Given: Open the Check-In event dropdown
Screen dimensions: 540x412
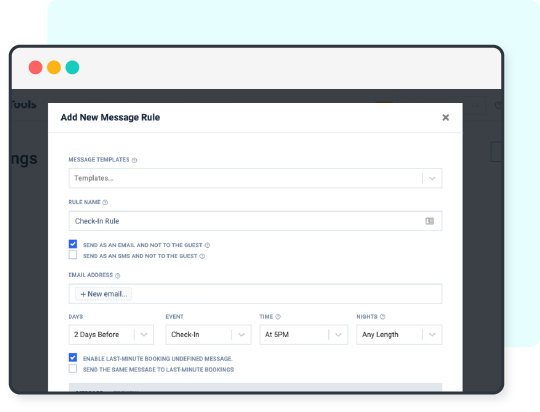Looking at the screenshot, I should (208, 335).
